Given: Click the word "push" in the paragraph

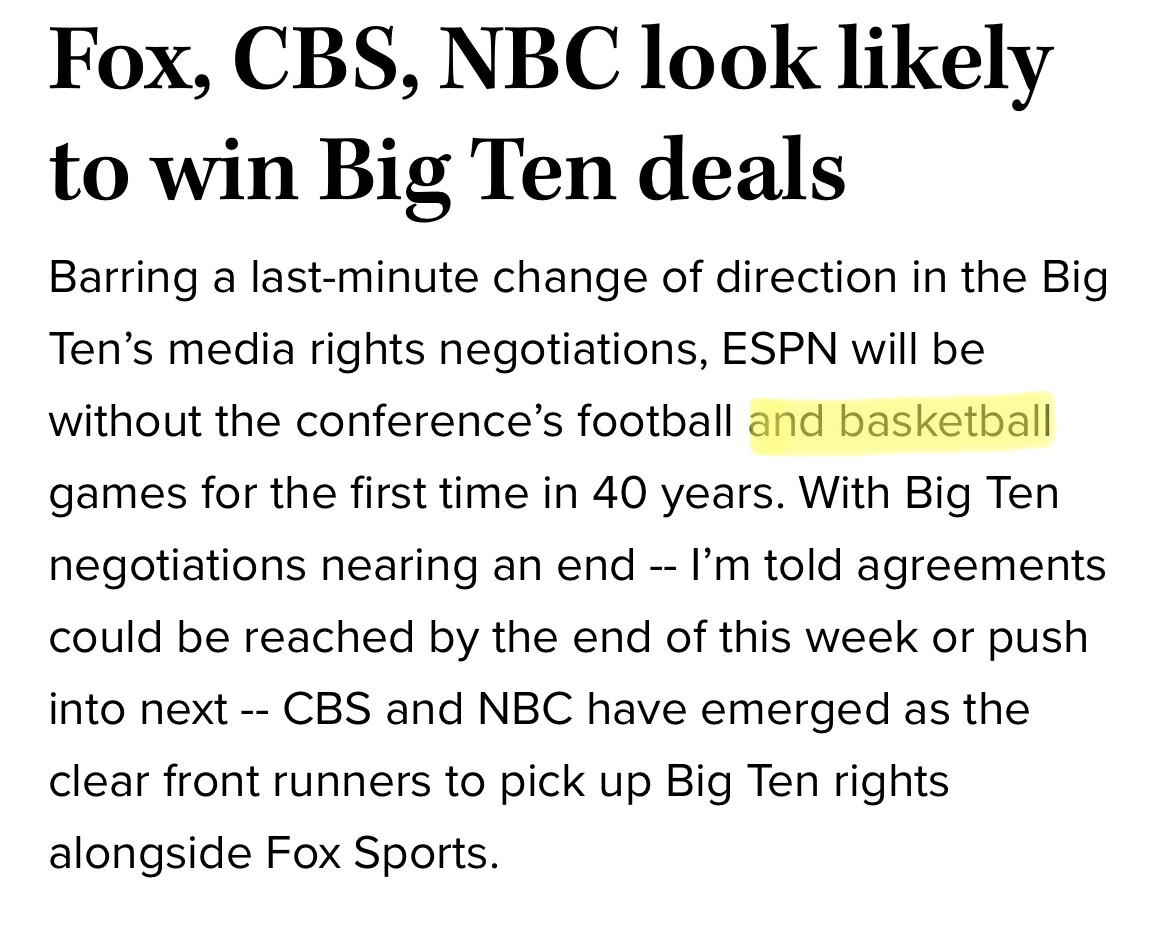Looking at the screenshot, I should (x=1038, y=637).
